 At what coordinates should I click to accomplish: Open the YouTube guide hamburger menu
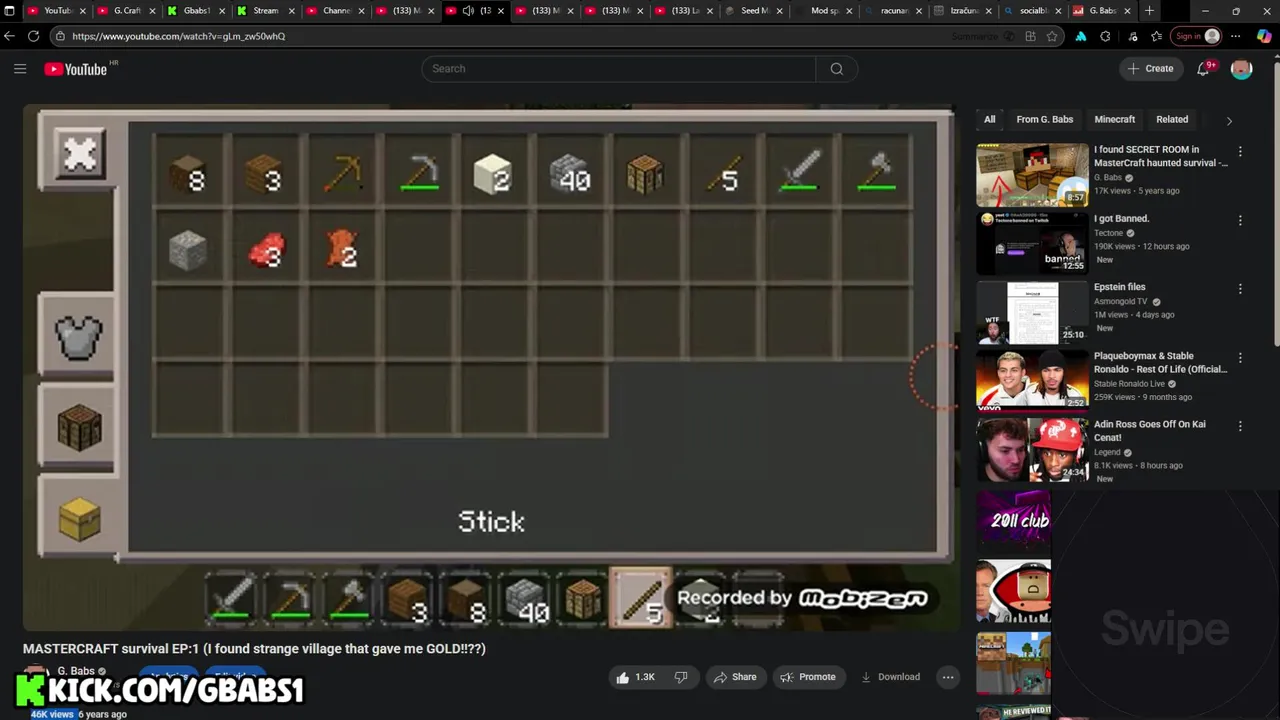click(20, 69)
